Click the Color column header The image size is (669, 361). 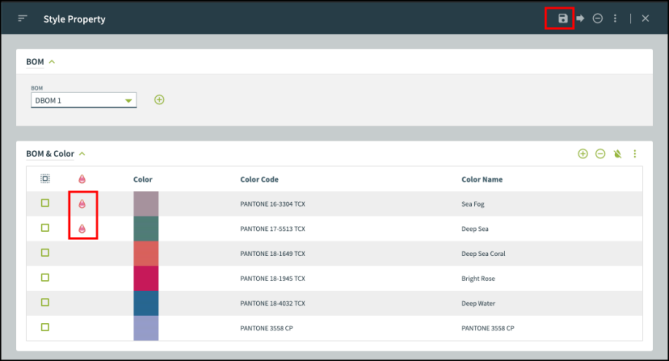(143, 179)
